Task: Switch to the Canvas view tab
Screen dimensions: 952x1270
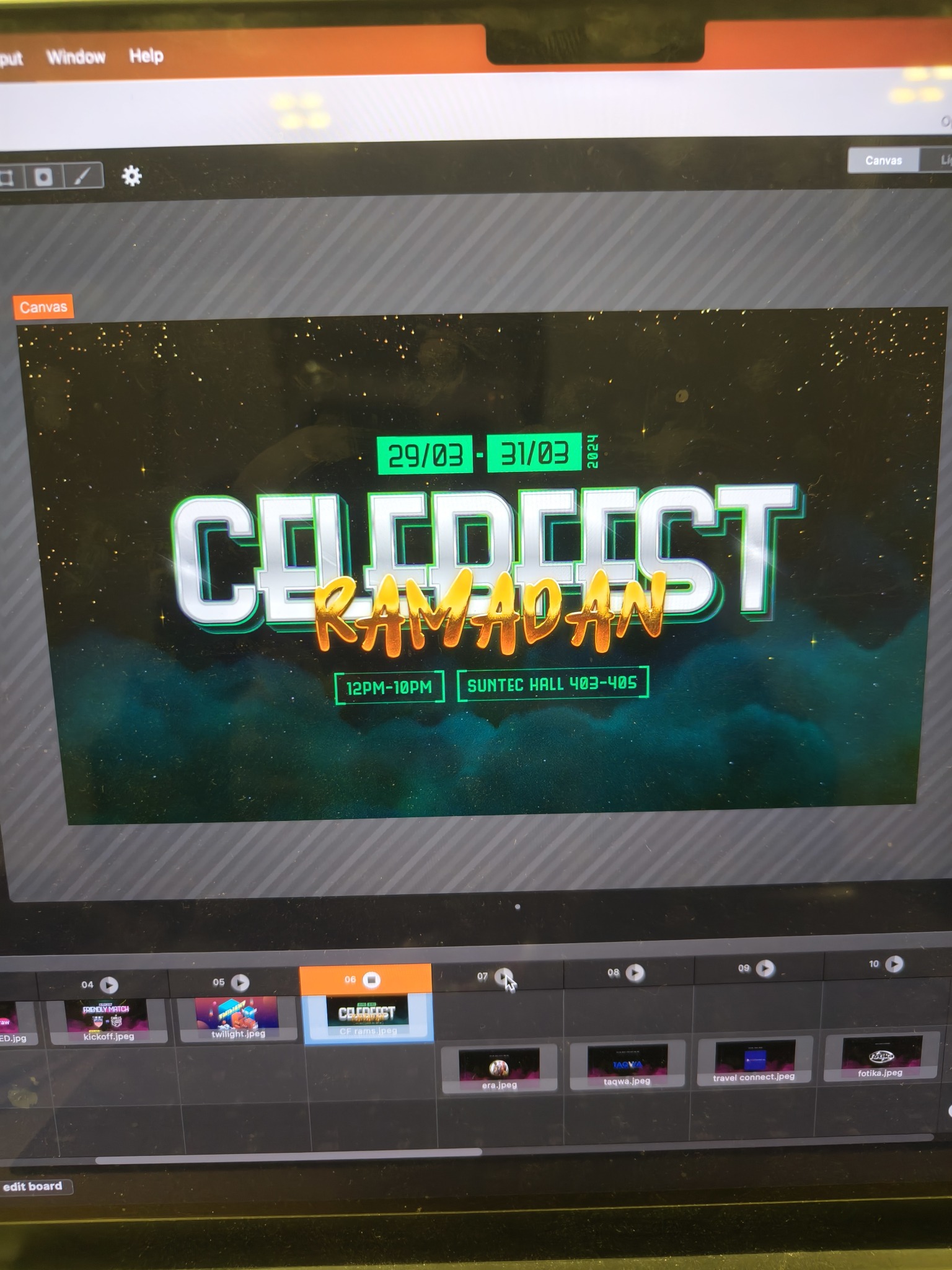Action: (x=883, y=161)
